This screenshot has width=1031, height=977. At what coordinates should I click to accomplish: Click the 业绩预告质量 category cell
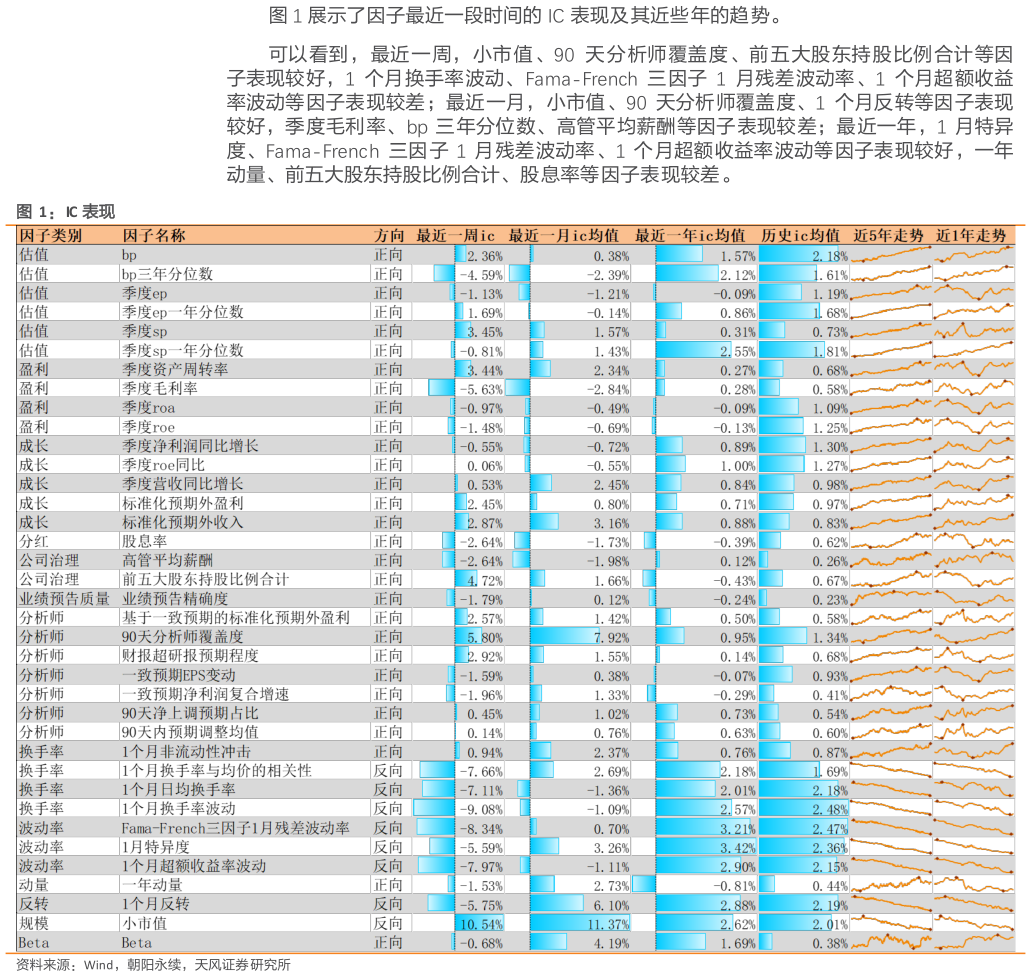pos(64,599)
